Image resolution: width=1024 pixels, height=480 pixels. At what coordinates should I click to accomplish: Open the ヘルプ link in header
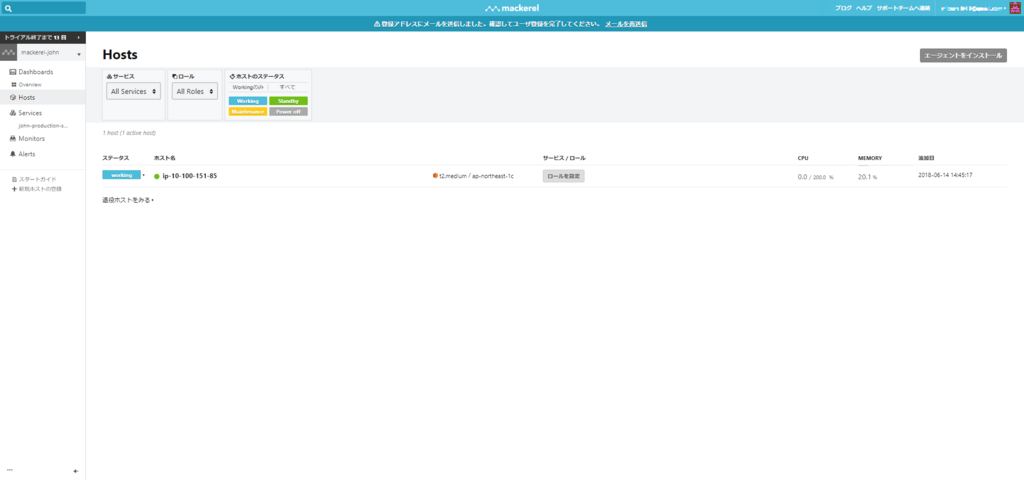pyautogui.click(x=864, y=8)
